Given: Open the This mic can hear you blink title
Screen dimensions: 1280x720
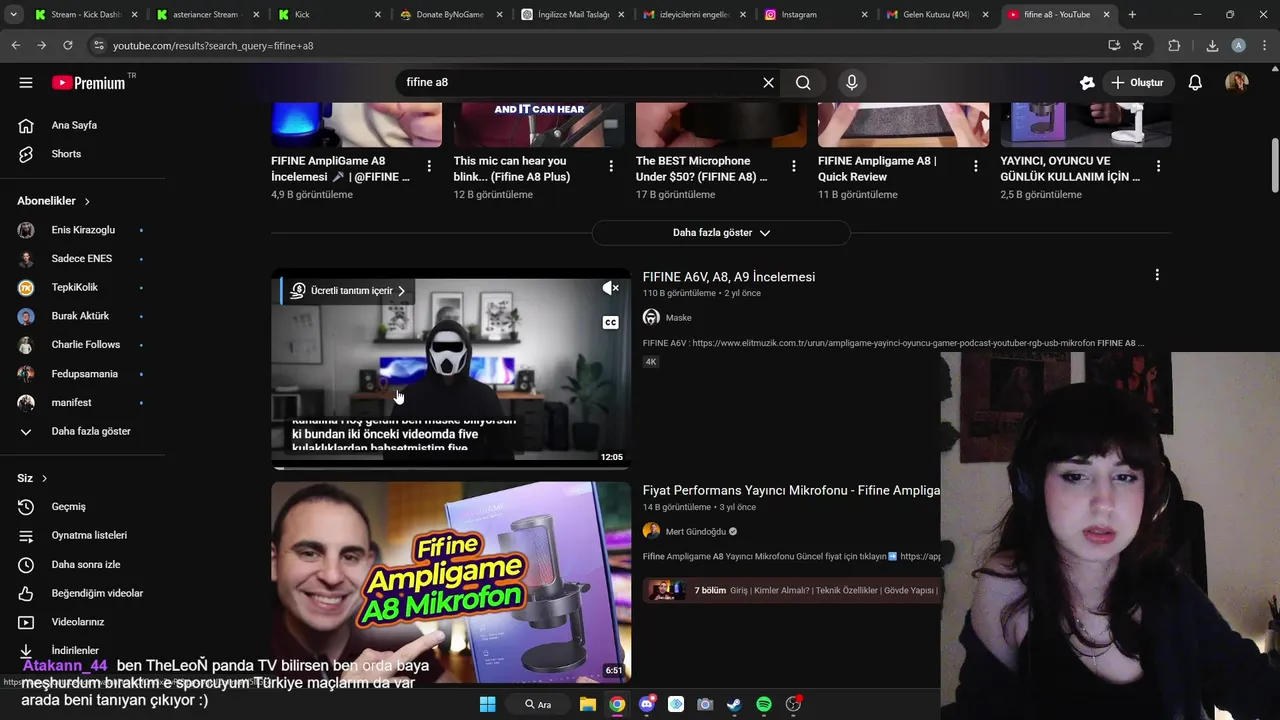Looking at the screenshot, I should 512,168.
